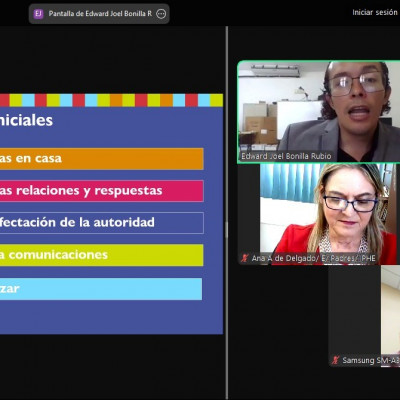This screenshot has width=400, height=400.
Task: Click the yellow-green 'comunicaciones' bar
Action: click(102, 255)
